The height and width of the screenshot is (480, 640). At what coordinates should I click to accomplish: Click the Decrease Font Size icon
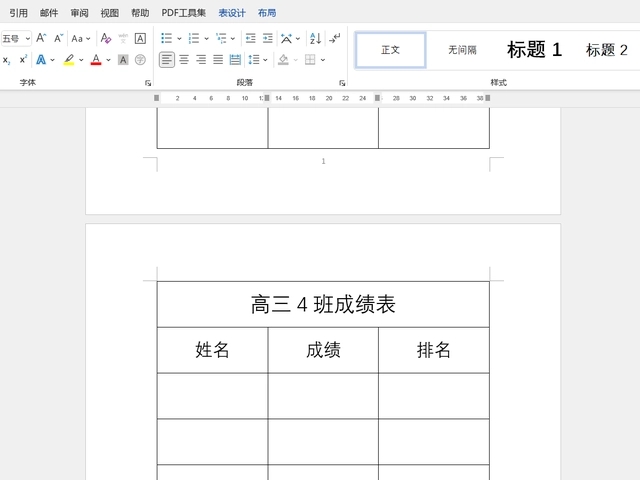pyautogui.click(x=58, y=38)
